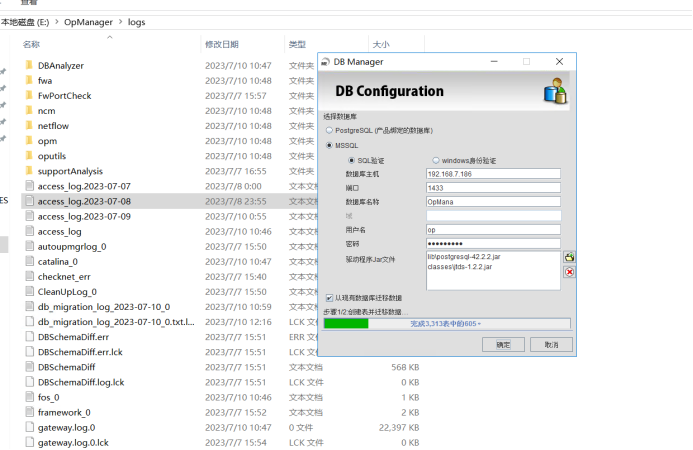Choose windows身份验证 authentication option
The image size is (693, 450).
(436, 160)
